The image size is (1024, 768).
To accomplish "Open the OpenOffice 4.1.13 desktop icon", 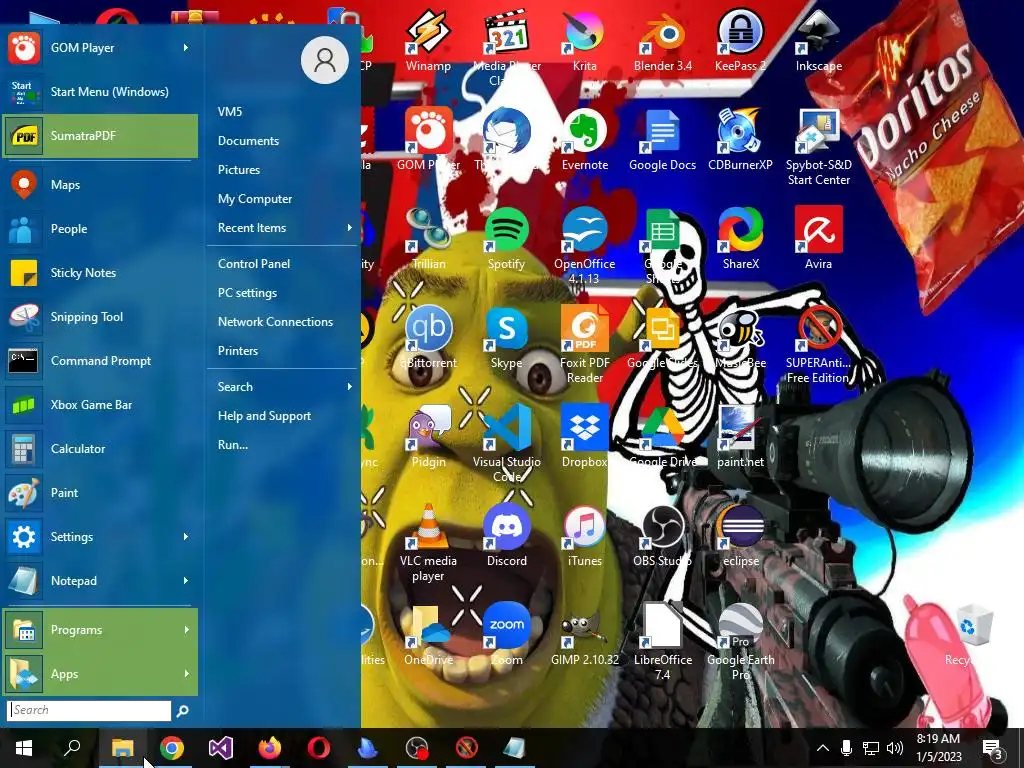I will (584, 246).
